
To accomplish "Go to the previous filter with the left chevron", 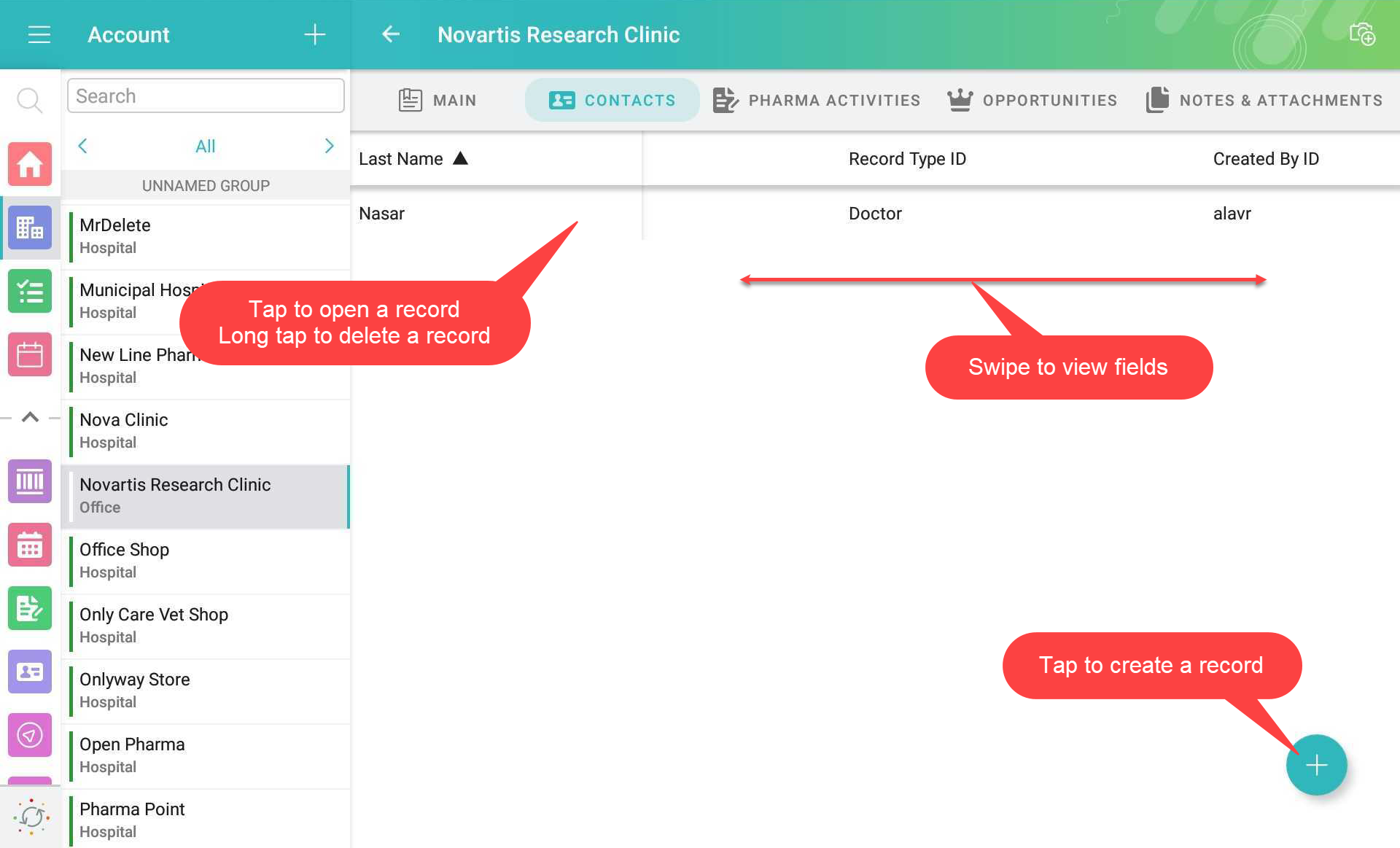I will [x=82, y=146].
